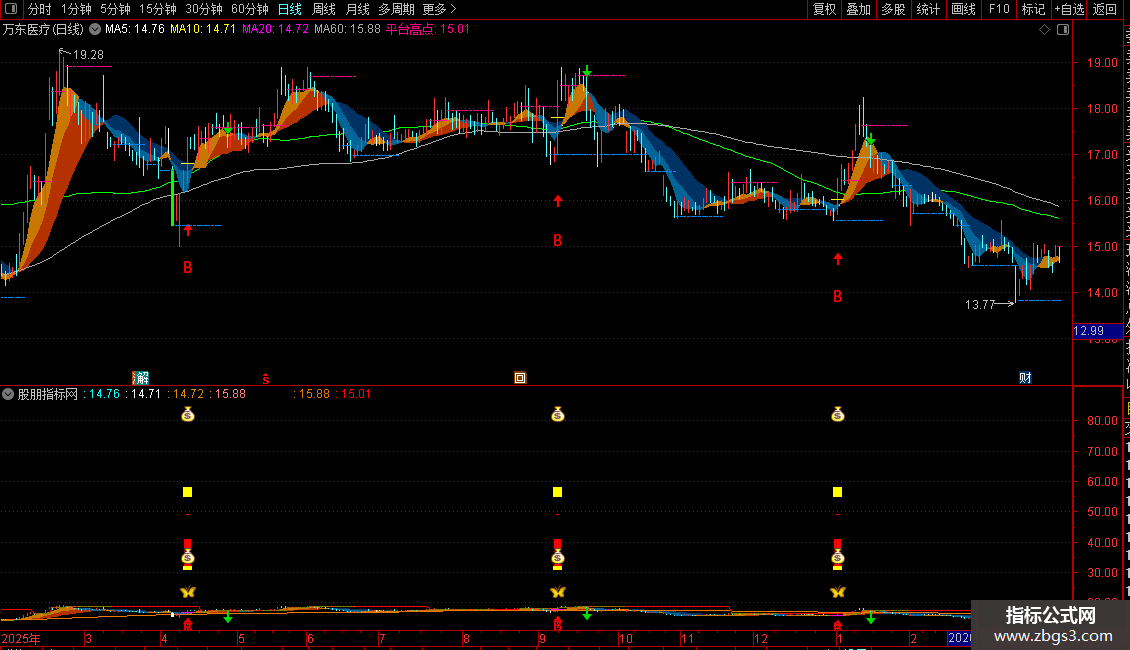Click the diamond icon at chart top-right

pos(1044,30)
